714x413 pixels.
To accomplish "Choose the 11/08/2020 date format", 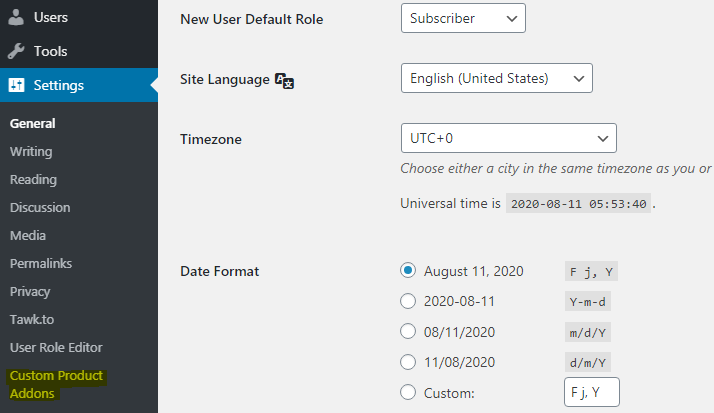I will (x=408, y=361).
